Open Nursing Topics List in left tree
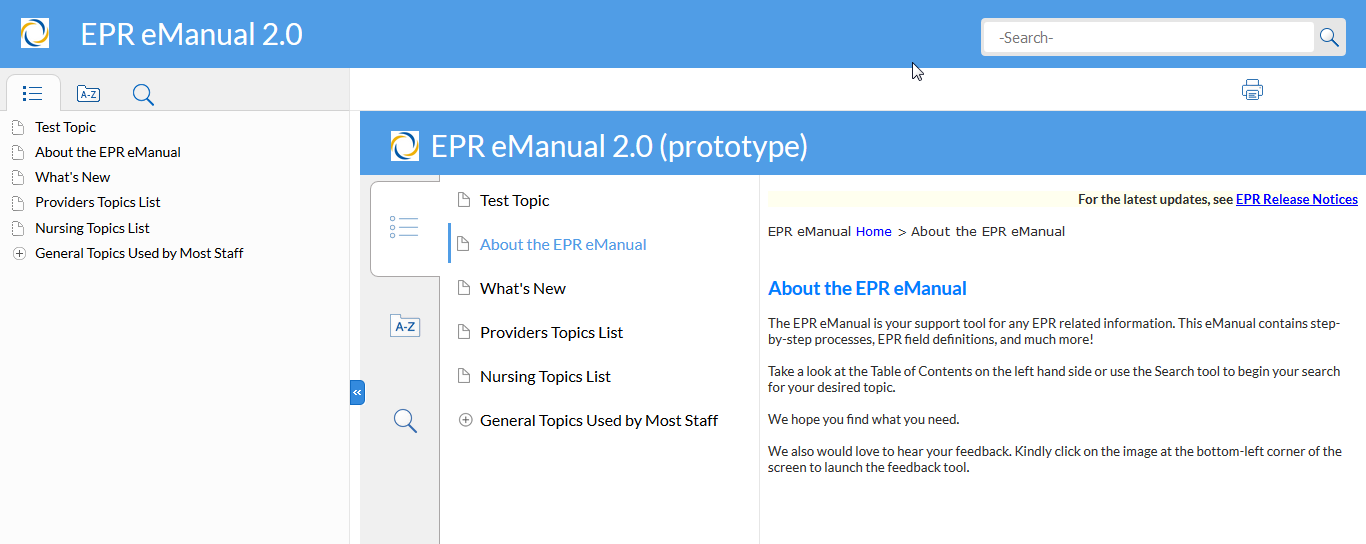The width and height of the screenshot is (1366, 544). pyautogui.click(x=92, y=228)
